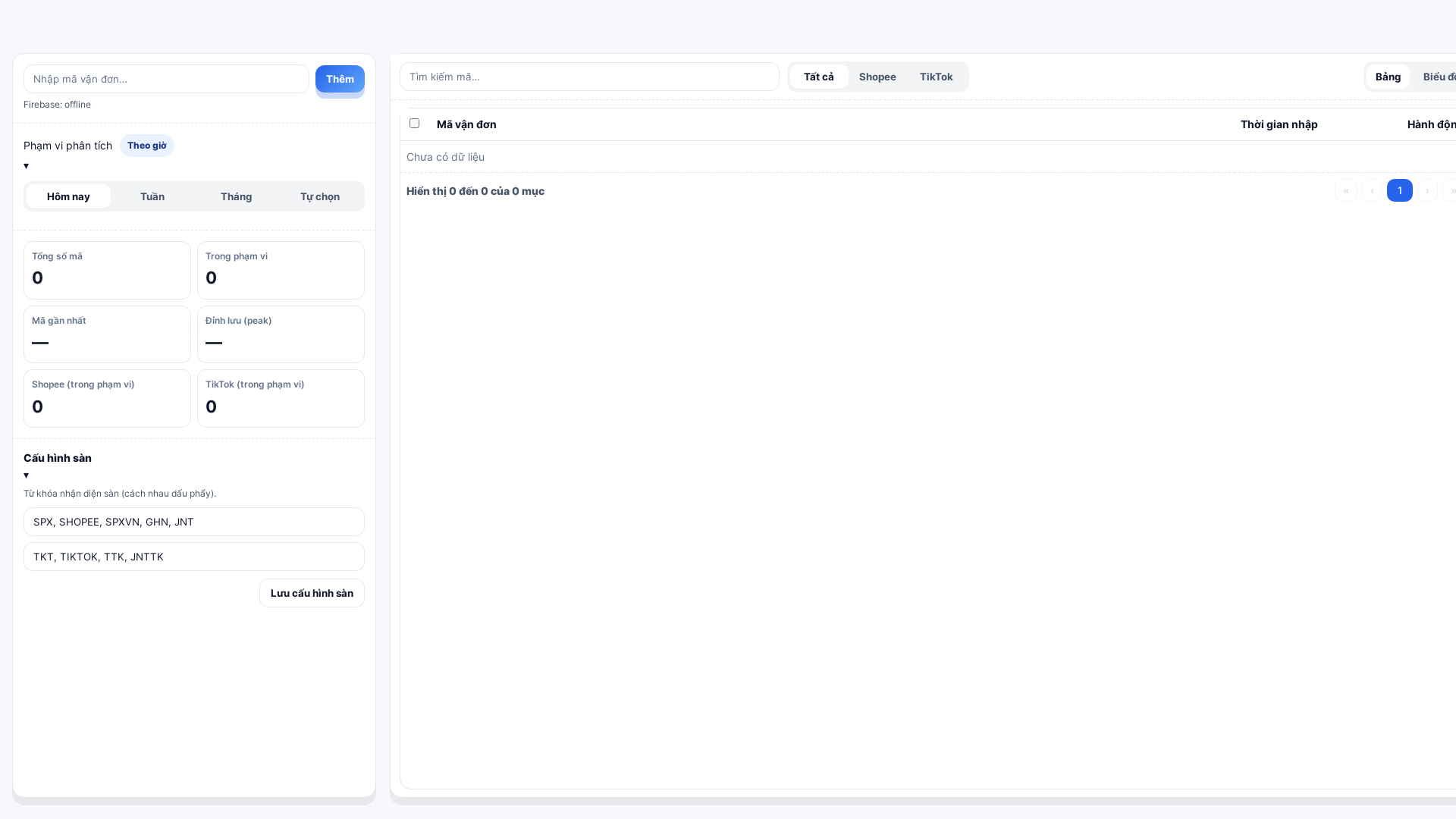Screen dimensions: 1456x819
Task: Switch to the Bảng view
Action: (x=1388, y=77)
